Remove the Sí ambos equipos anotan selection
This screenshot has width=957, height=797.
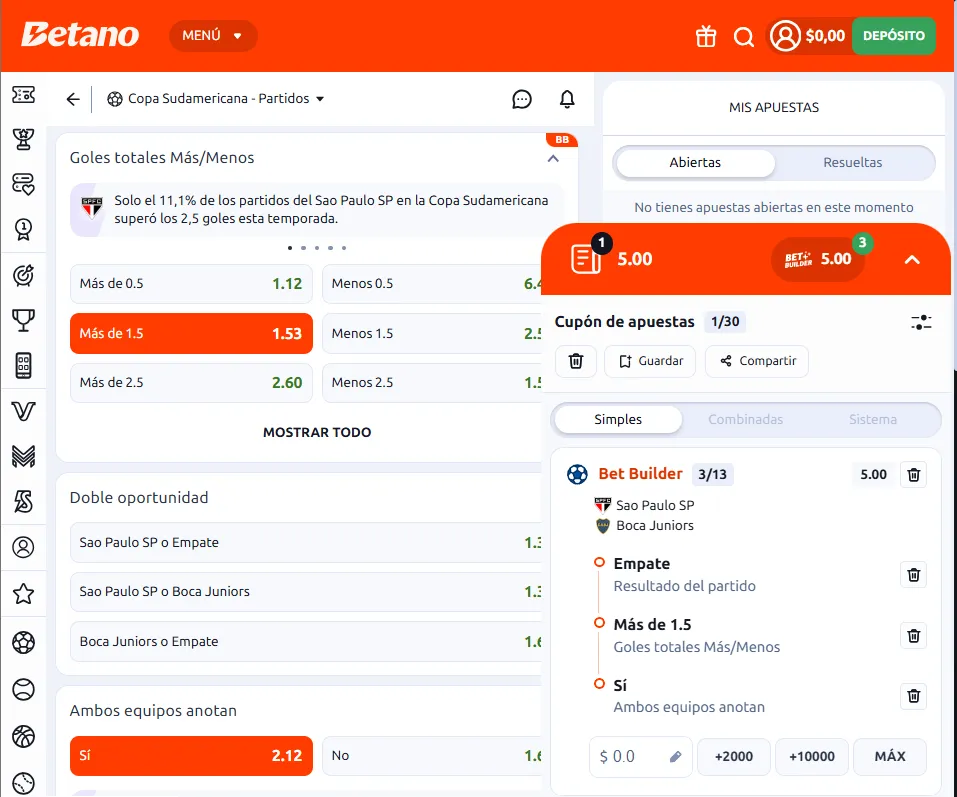coord(913,696)
